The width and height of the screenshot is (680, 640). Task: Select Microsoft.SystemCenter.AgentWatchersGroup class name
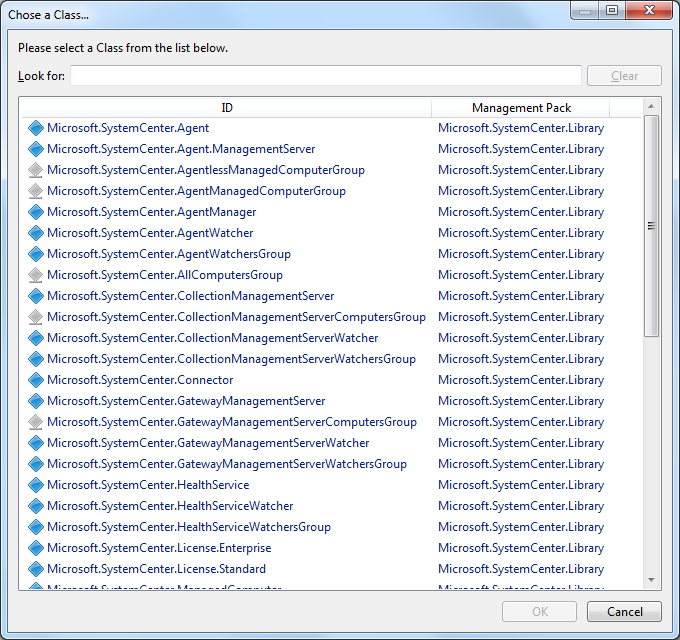[169, 254]
